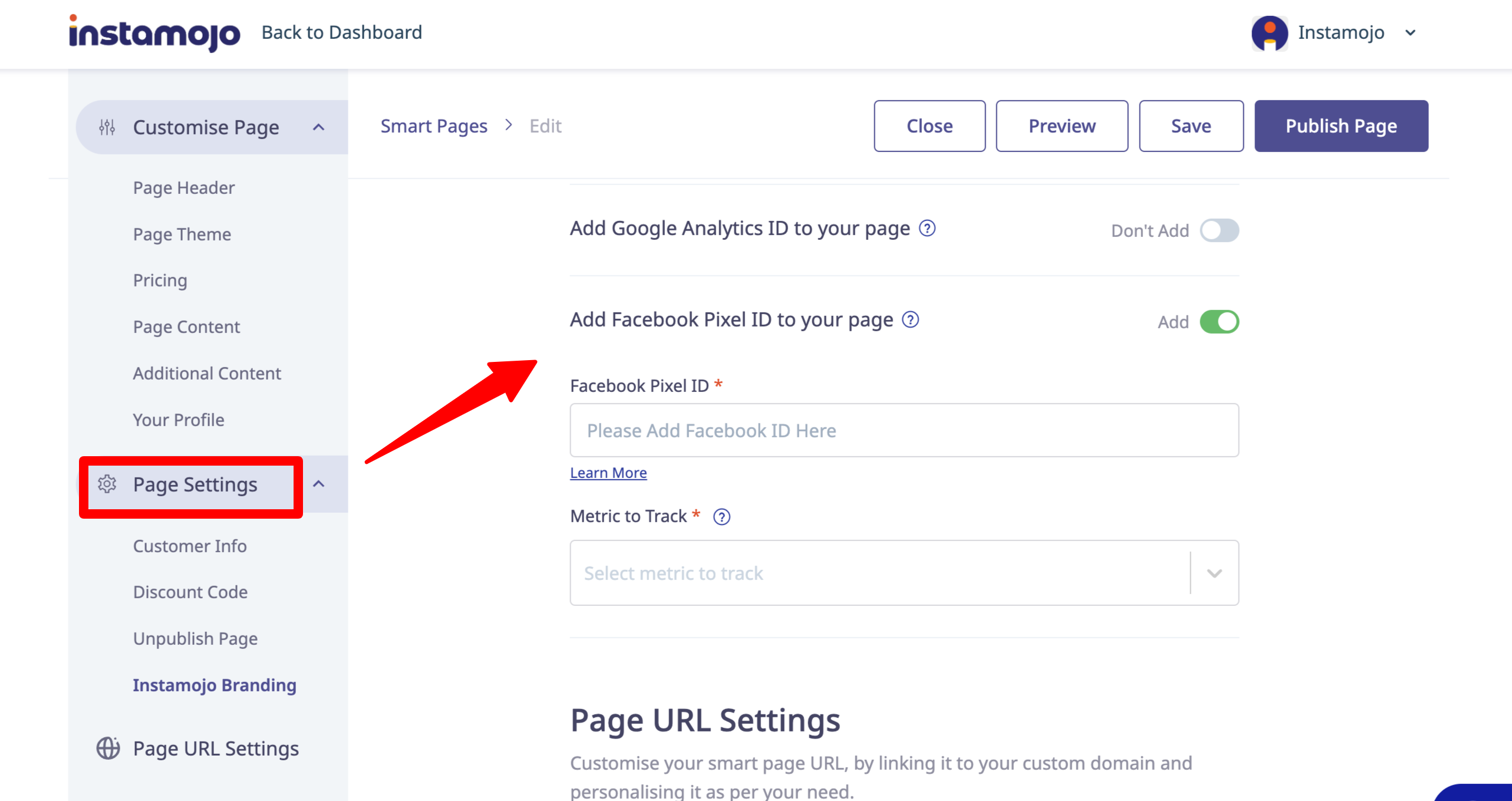Open Smart Pages breadcrumb link
This screenshot has height=801, width=1512.
tap(434, 126)
